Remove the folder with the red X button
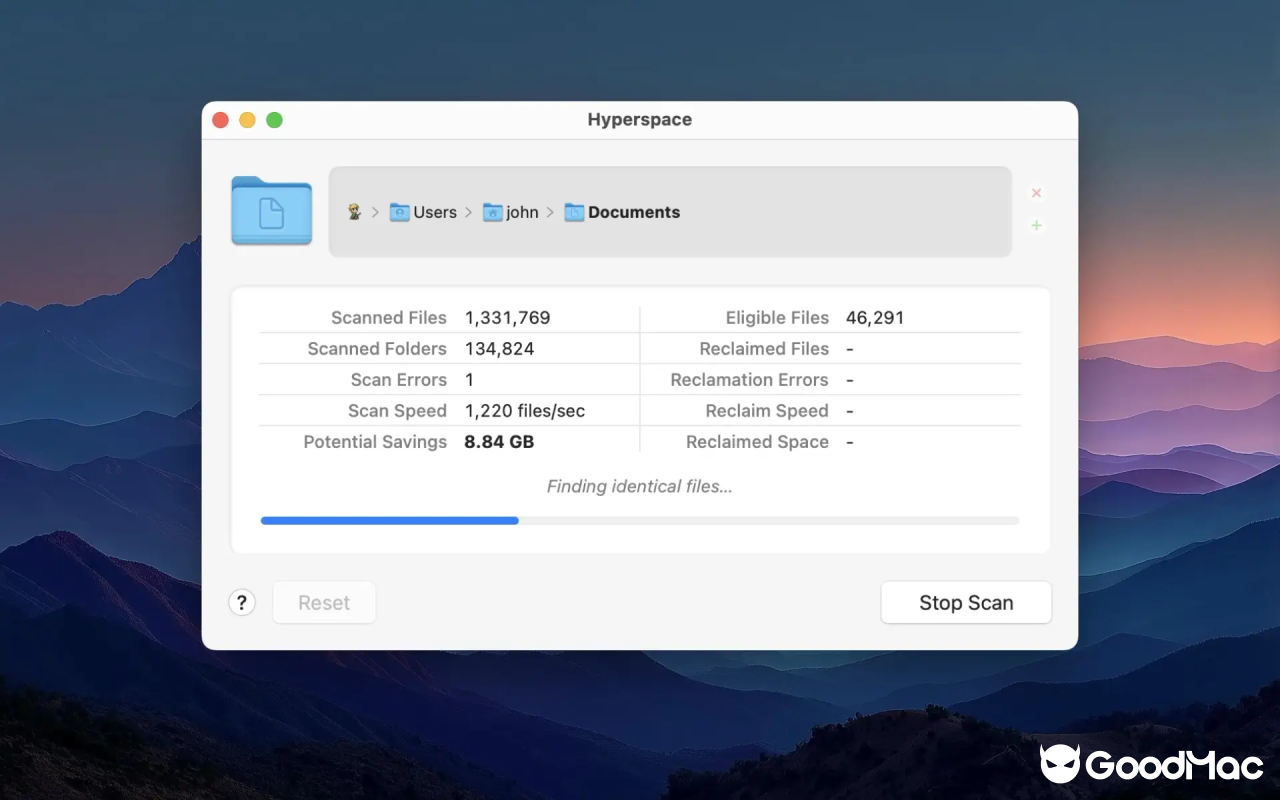Viewport: 1280px width, 800px height. pyautogui.click(x=1036, y=193)
